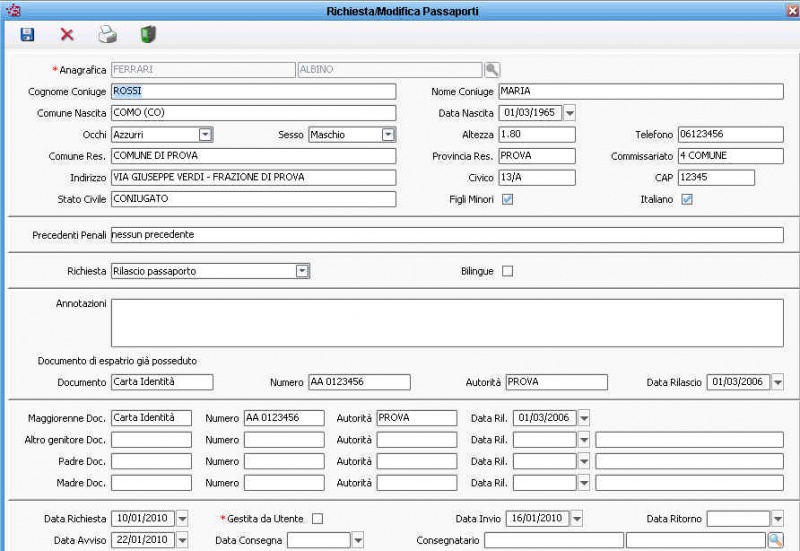Toggle the Figli Minori checkbox
The image size is (800, 551).
pyautogui.click(x=507, y=199)
